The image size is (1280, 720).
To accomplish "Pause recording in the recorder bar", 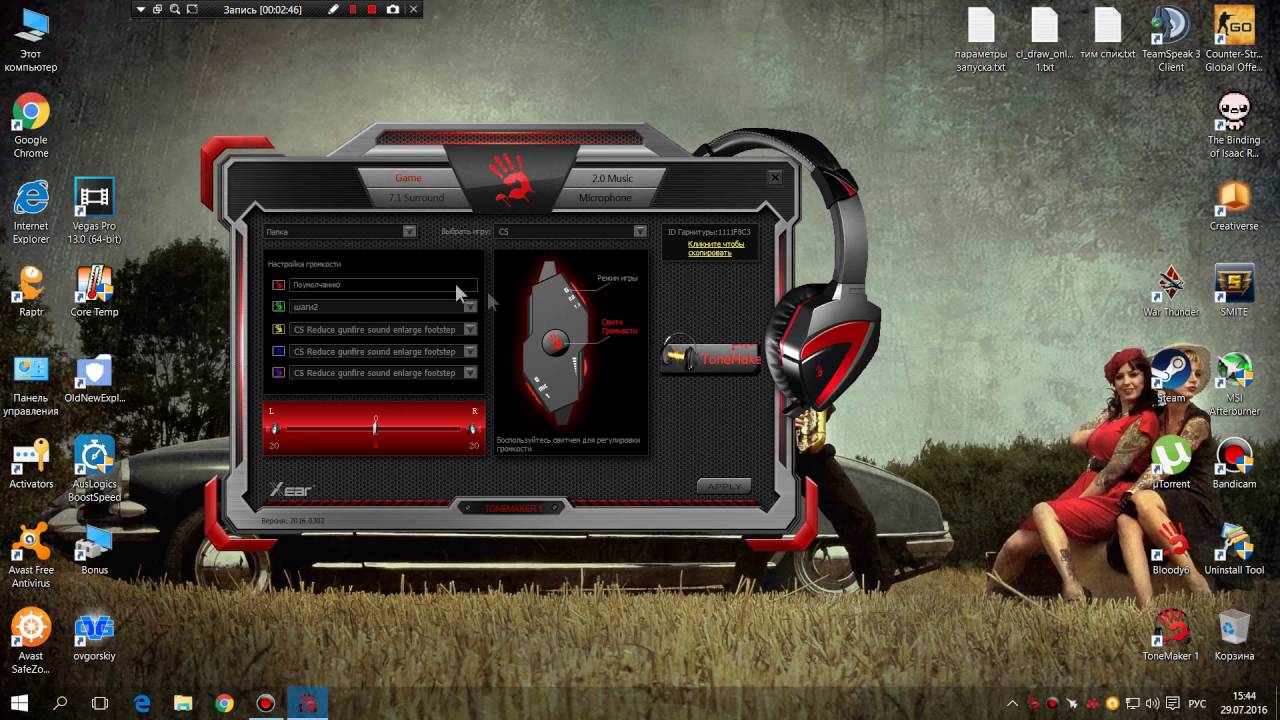I will click(353, 9).
